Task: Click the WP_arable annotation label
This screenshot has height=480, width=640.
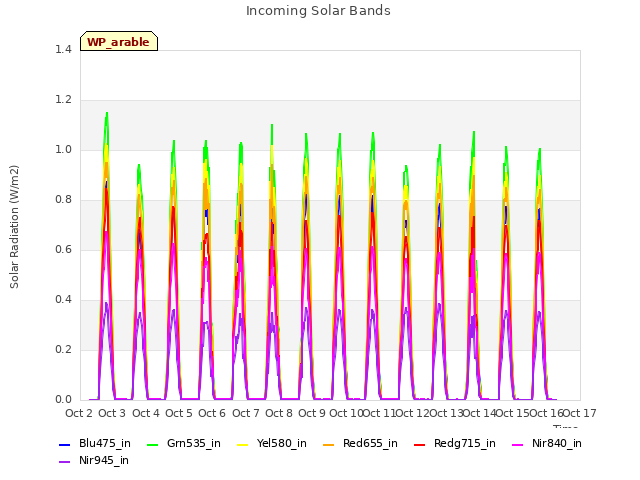Action: click(x=119, y=41)
